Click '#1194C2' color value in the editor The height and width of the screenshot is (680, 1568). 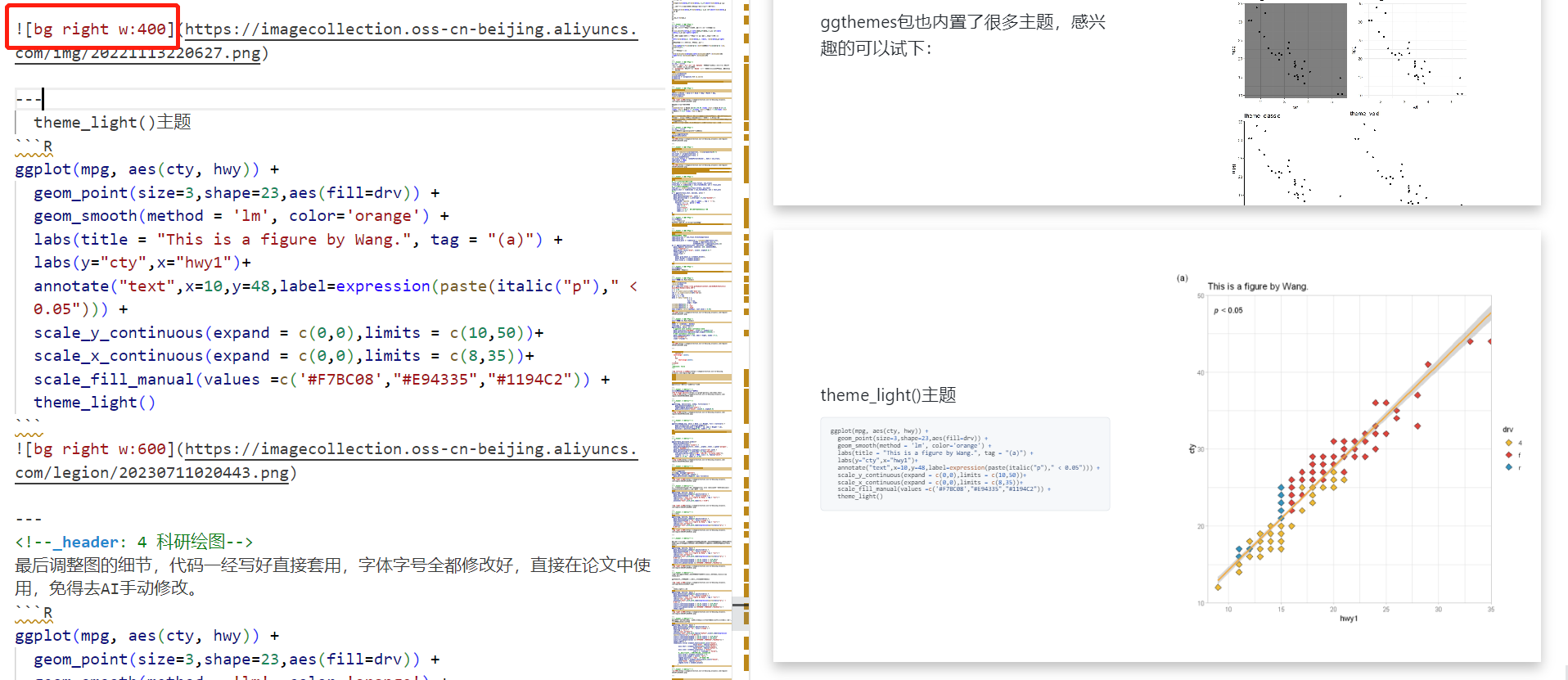(x=528, y=380)
